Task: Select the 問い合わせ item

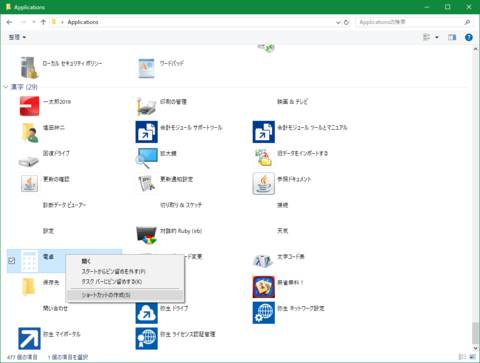Action: [x=55, y=308]
